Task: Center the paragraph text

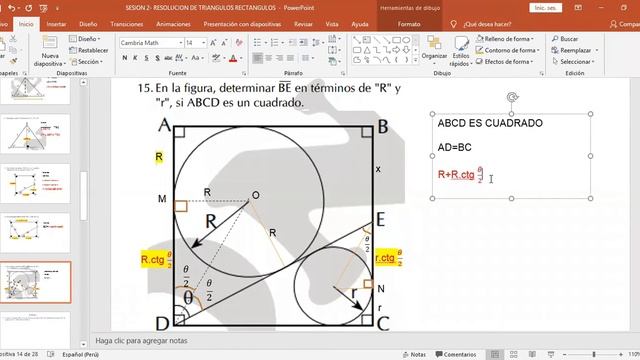Action: [269, 58]
